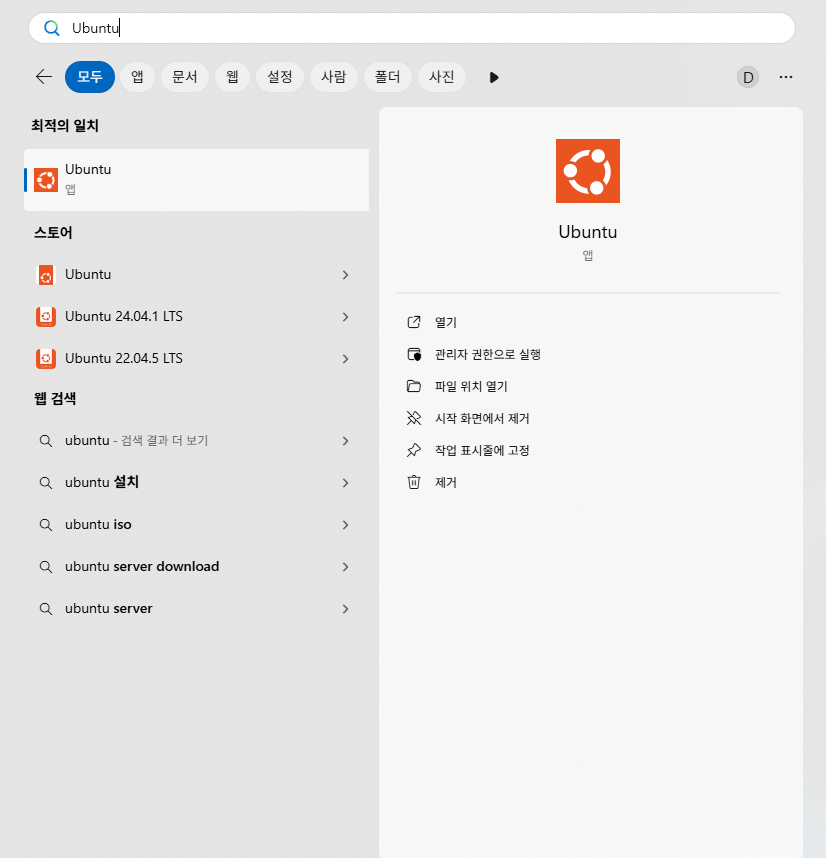Enable the 설정 search filter
826x858 pixels.
[279, 77]
